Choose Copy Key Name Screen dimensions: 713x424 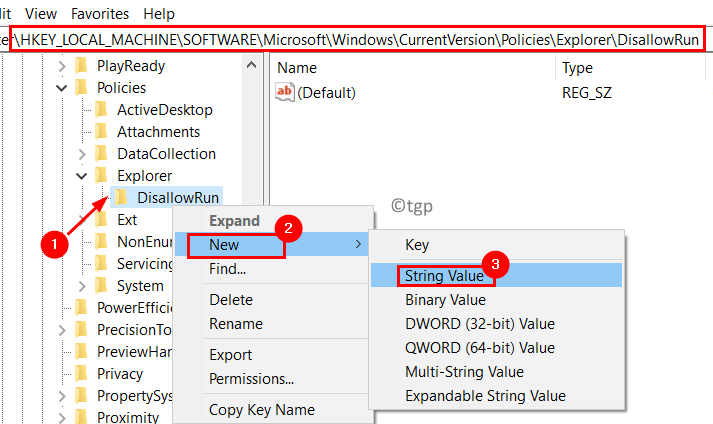click(273, 410)
